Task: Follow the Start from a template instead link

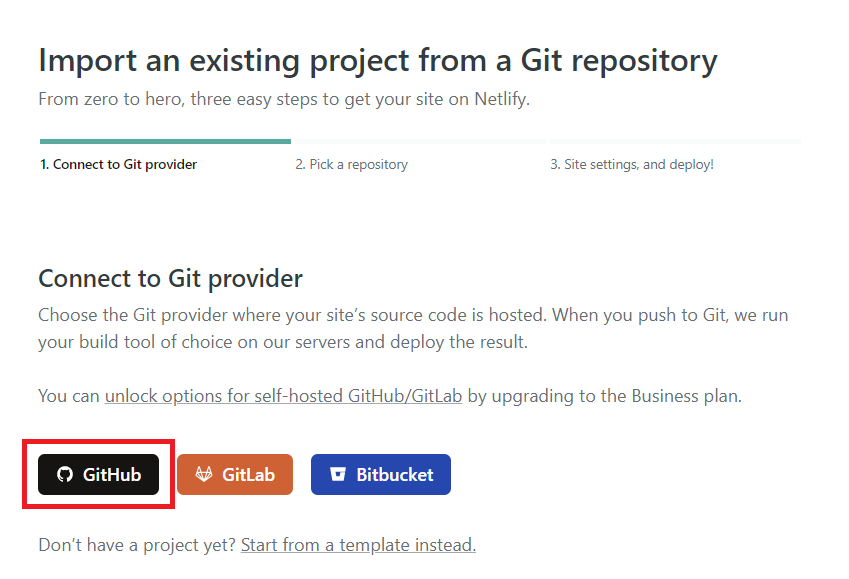Action: coord(358,545)
